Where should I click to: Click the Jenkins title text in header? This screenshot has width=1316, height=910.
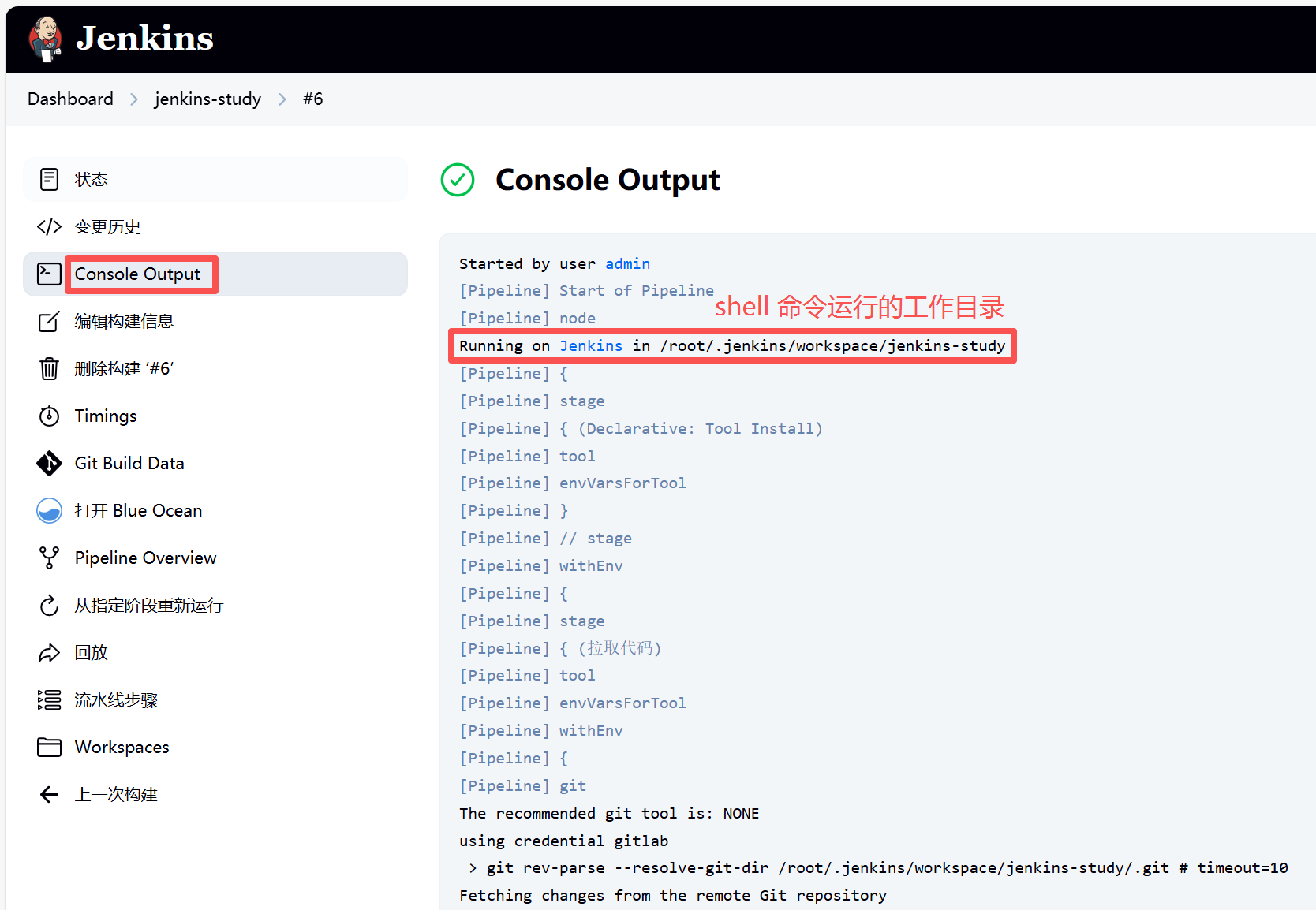click(145, 38)
